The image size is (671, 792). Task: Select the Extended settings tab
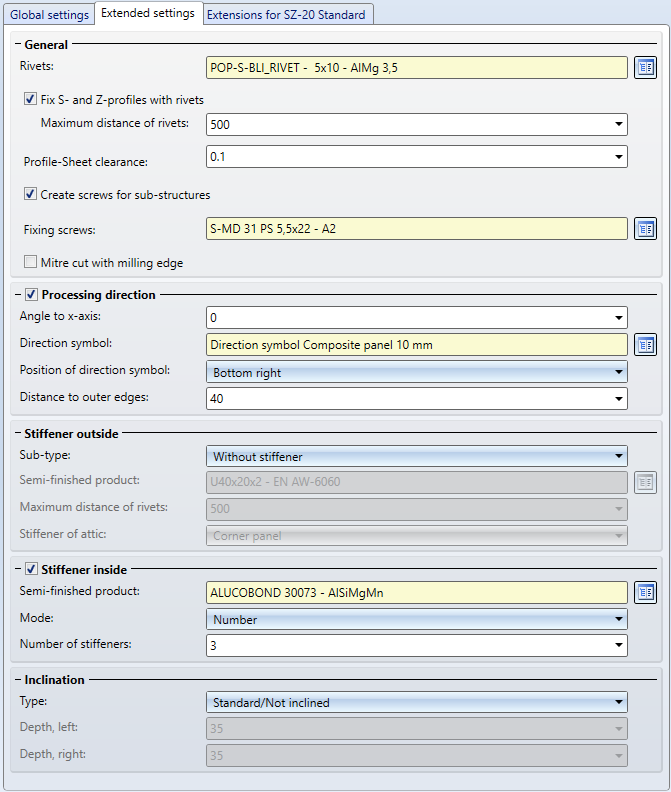(148, 13)
